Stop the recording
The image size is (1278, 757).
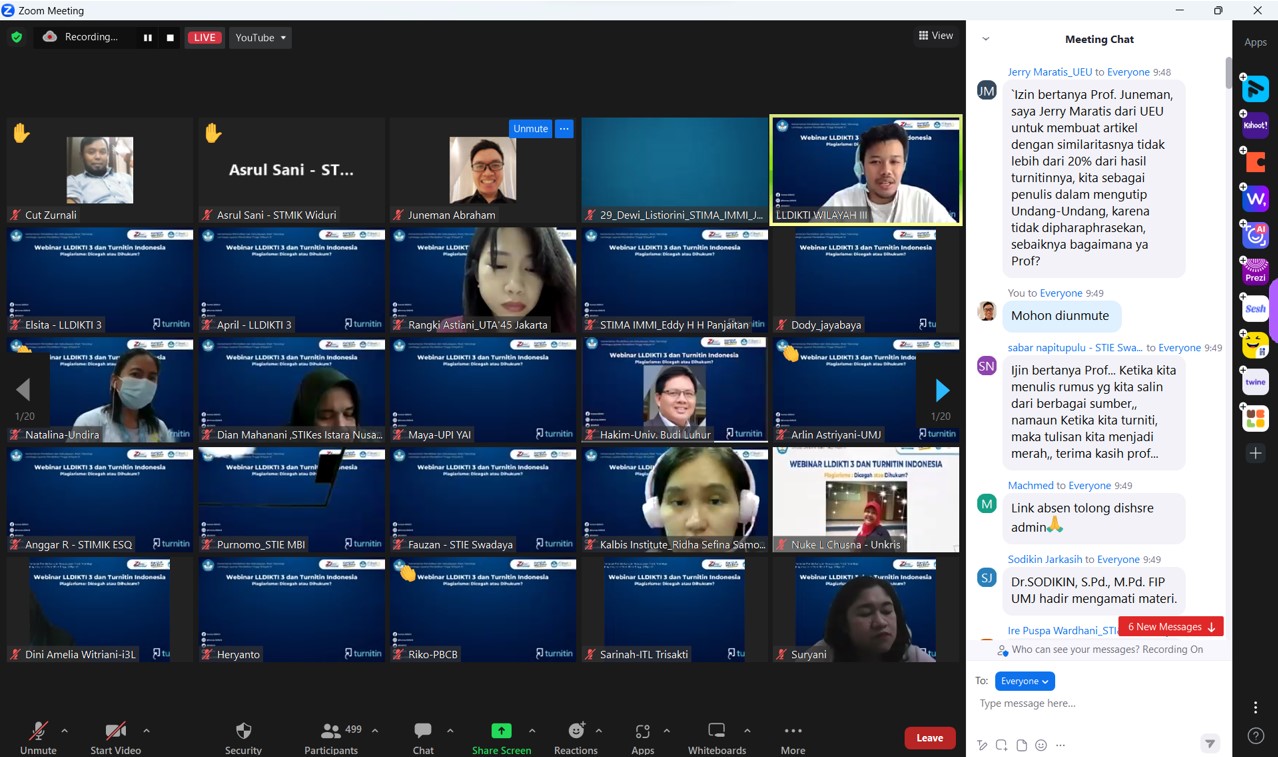(170, 38)
